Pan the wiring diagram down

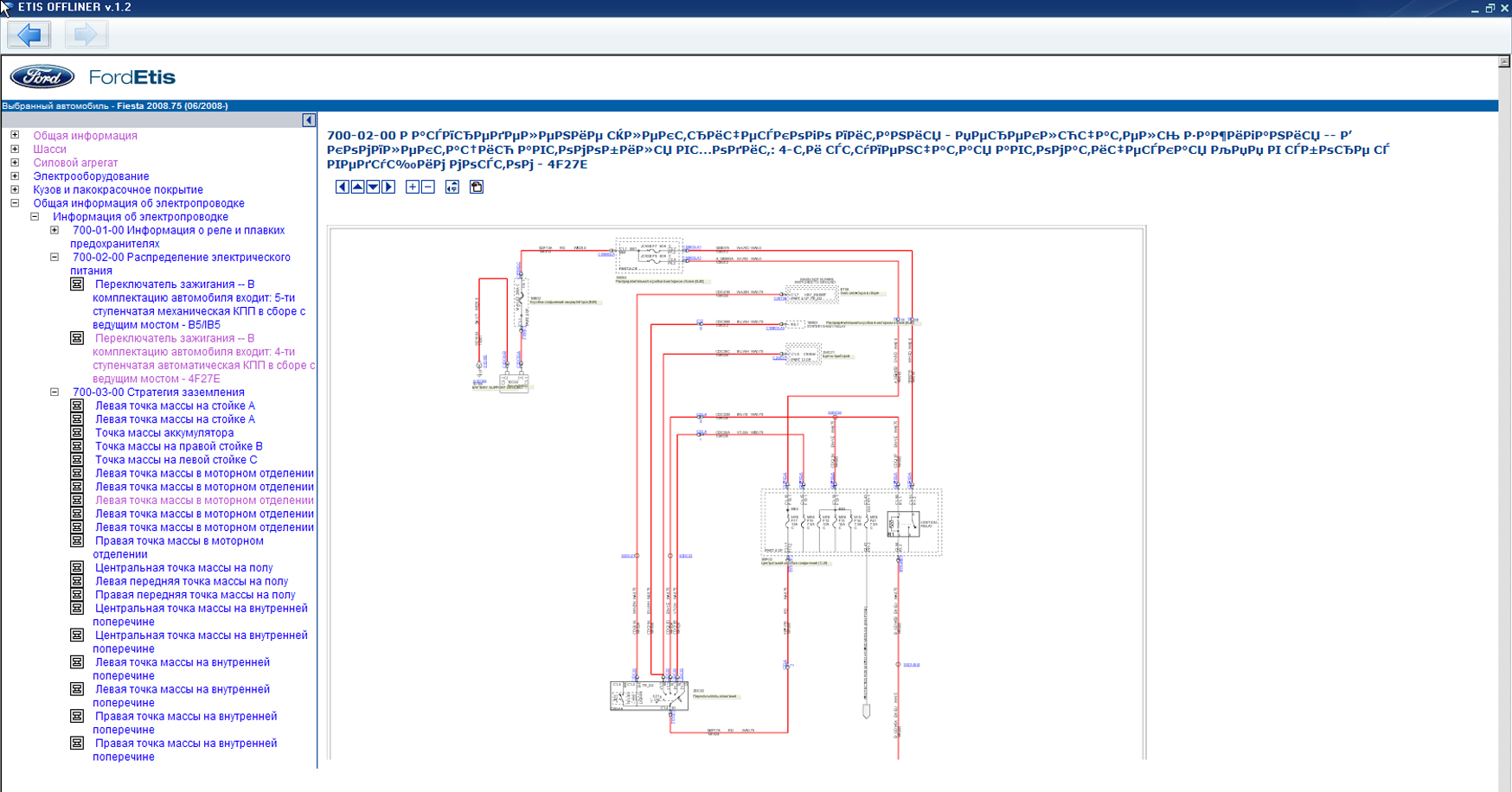pos(373,187)
